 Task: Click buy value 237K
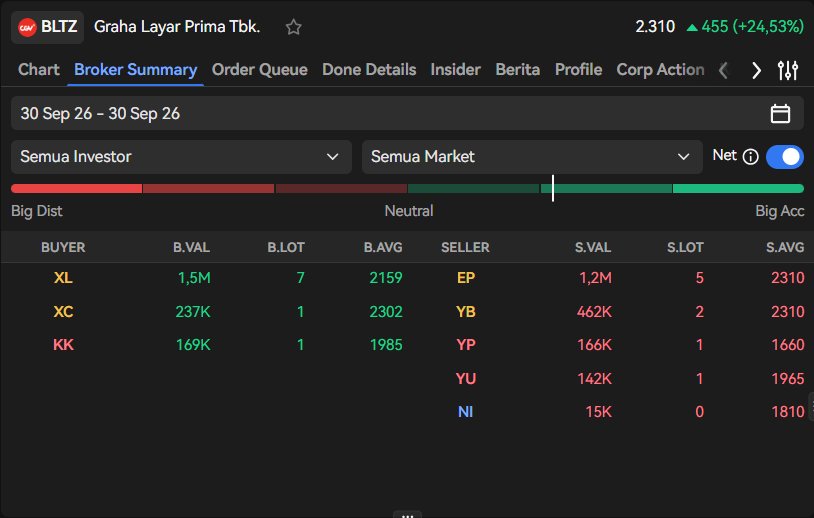coord(193,311)
